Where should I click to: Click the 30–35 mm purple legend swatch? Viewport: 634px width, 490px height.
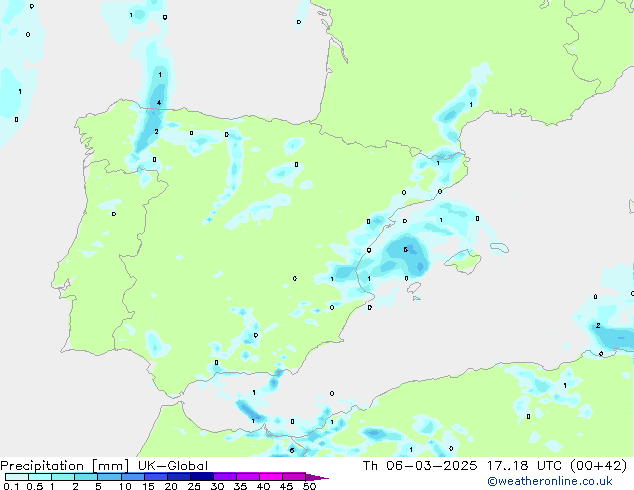(225, 477)
